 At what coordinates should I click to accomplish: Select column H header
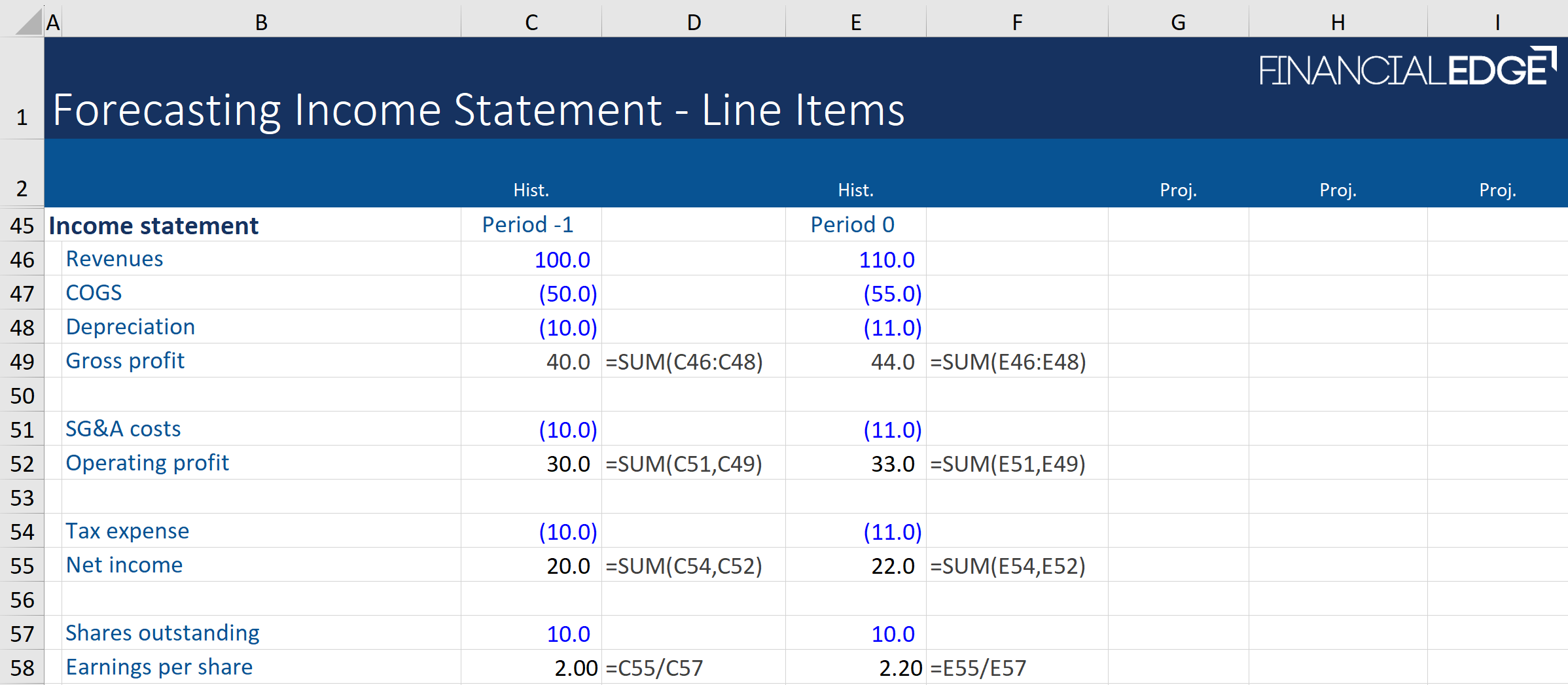(x=1337, y=22)
